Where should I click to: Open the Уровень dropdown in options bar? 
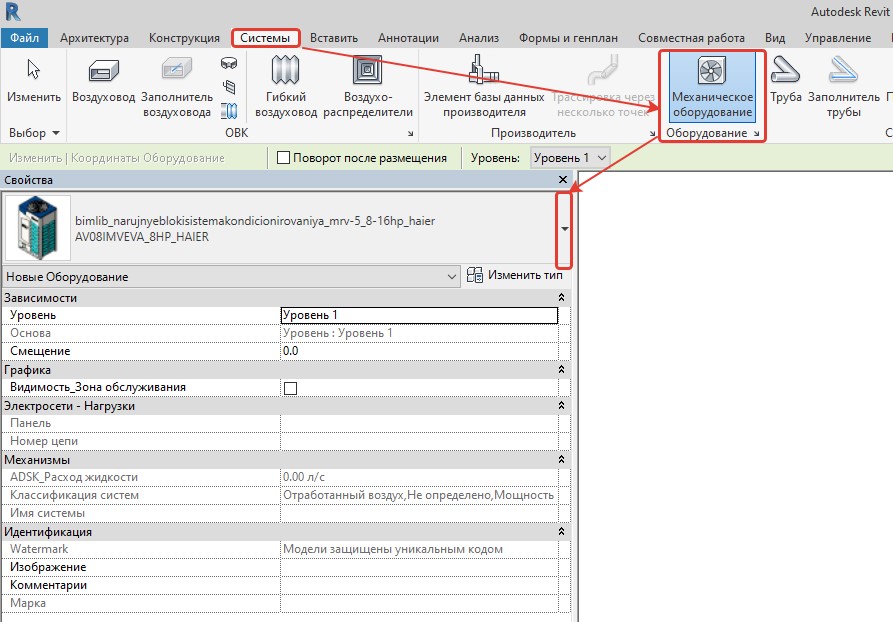point(570,158)
